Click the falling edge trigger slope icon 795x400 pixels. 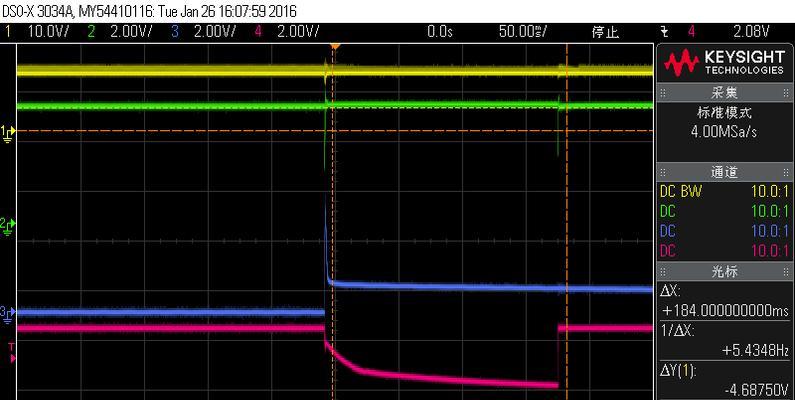click(x=665, y=32)
